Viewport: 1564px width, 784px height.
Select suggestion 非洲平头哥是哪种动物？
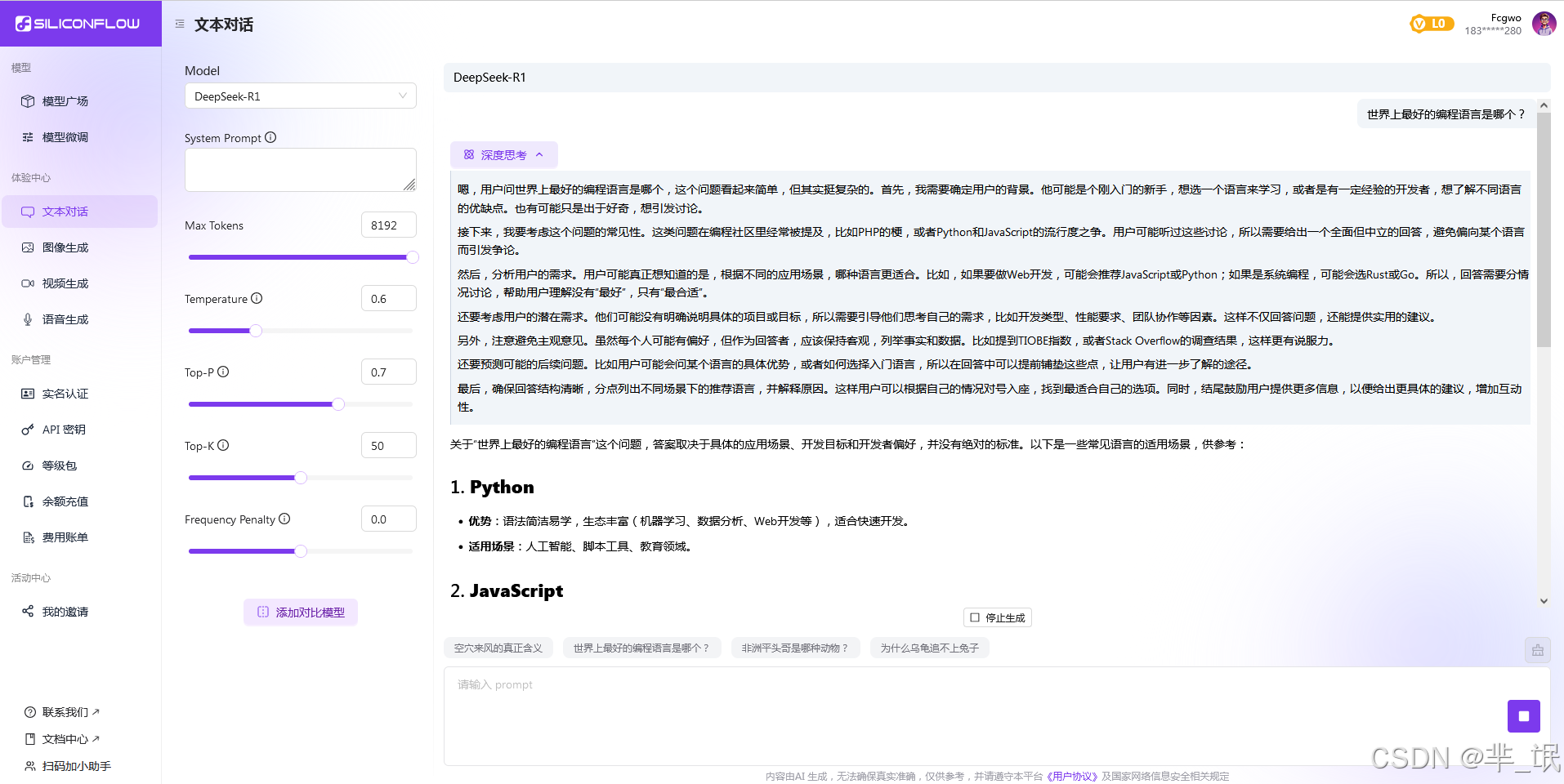click(x=796, y=648)
